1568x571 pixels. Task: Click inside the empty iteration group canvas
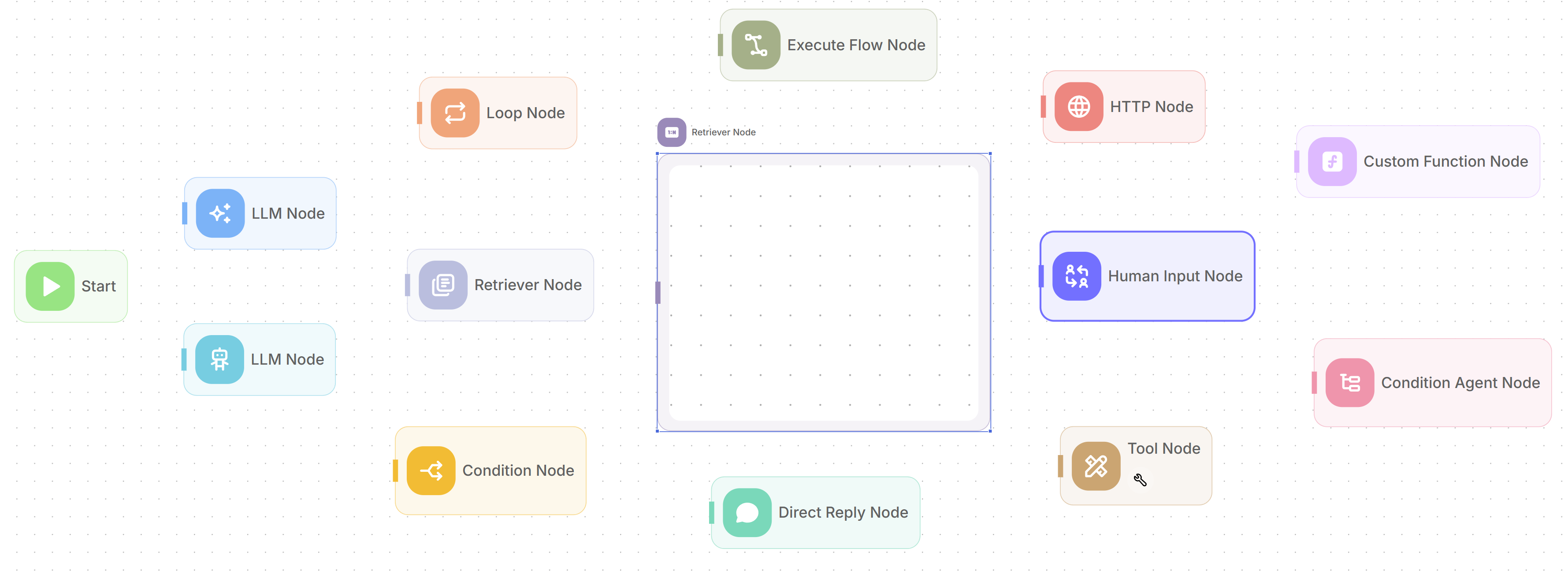point(823,292)
